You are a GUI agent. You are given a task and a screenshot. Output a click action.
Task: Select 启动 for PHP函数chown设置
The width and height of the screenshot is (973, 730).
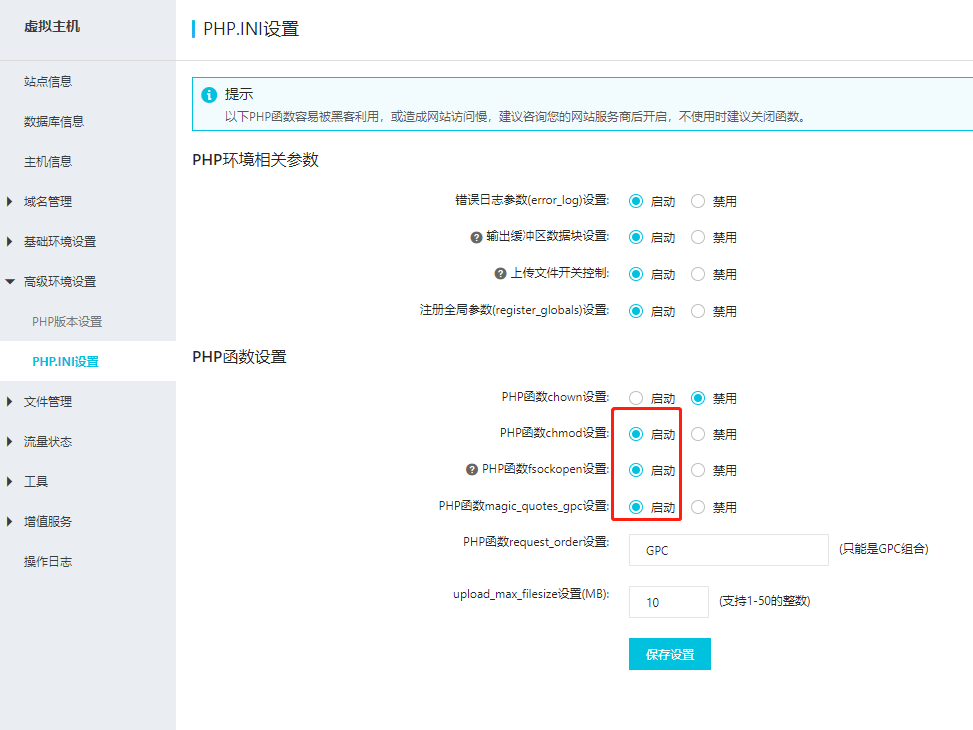[x=636, y=398]
